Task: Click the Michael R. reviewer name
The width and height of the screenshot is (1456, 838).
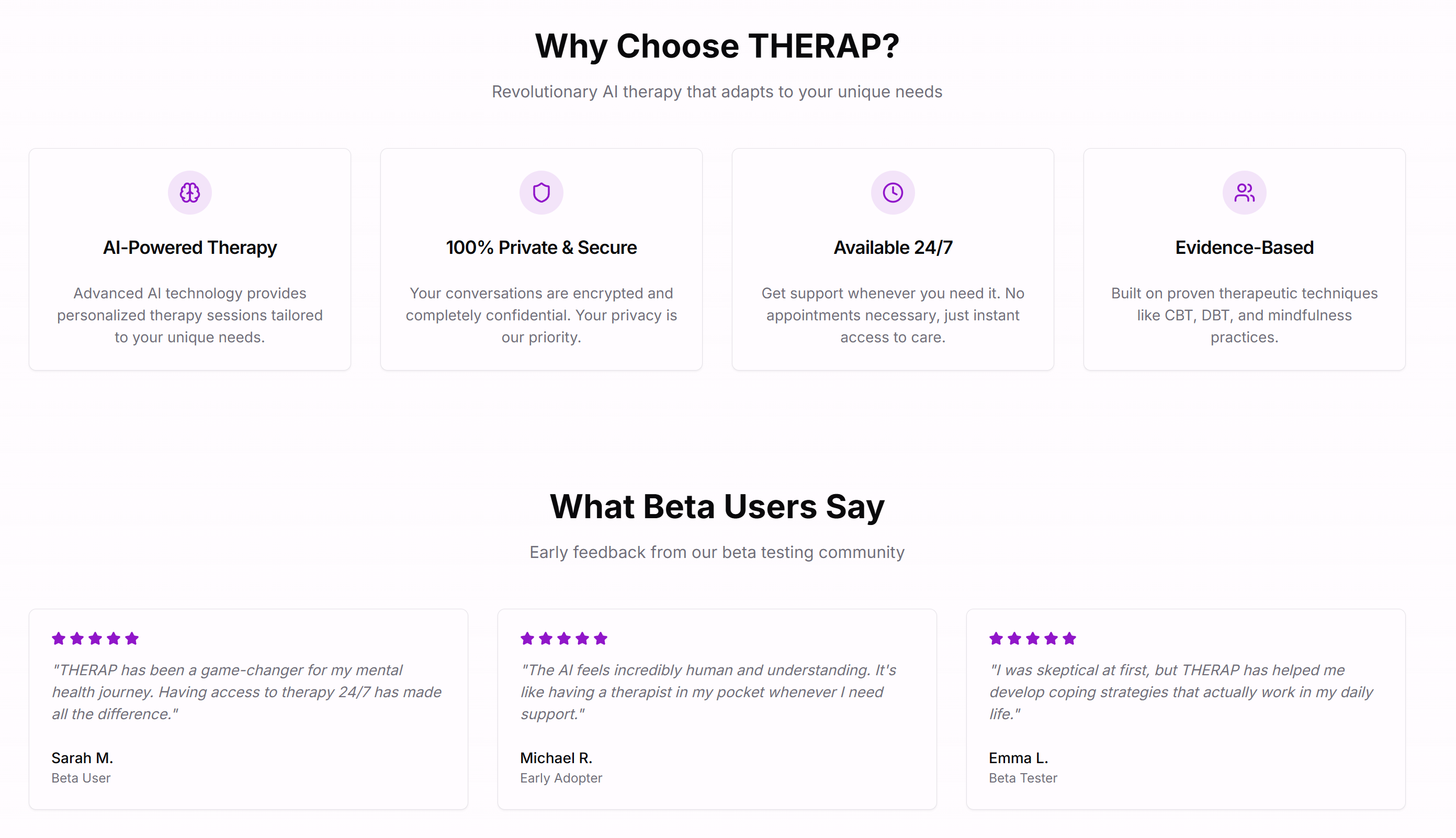Action: pyautogui.click(x=556, y=757)
